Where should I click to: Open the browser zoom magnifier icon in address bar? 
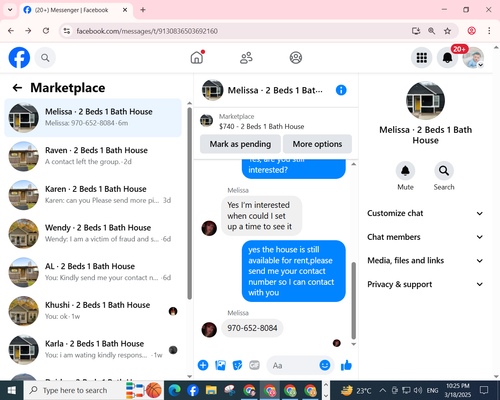click(431, 31)
